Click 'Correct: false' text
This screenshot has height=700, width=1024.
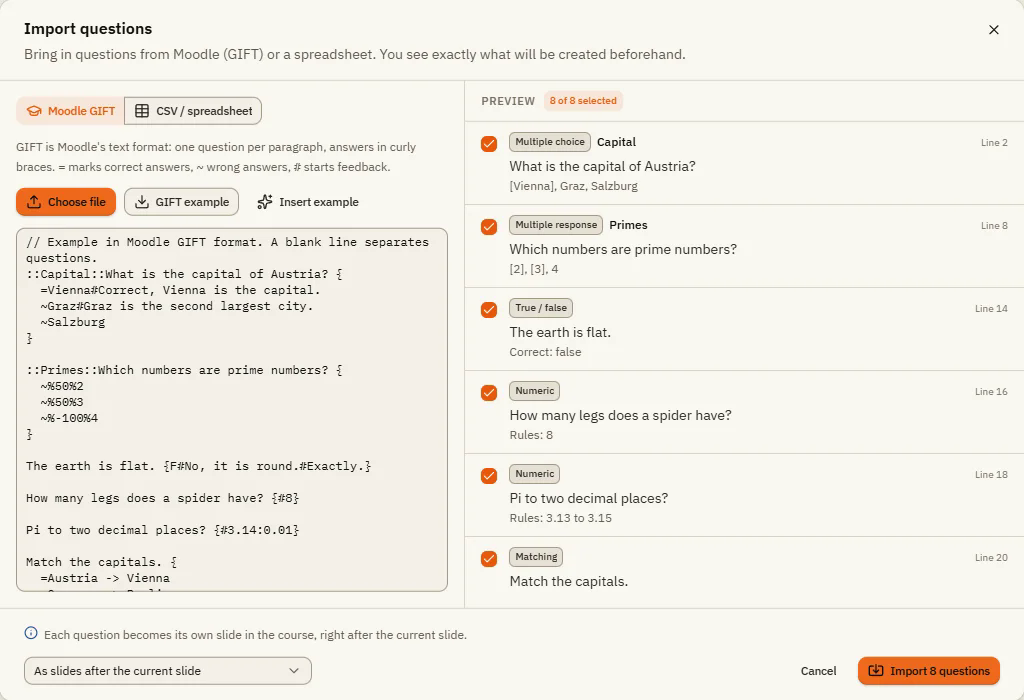point(545,352)
